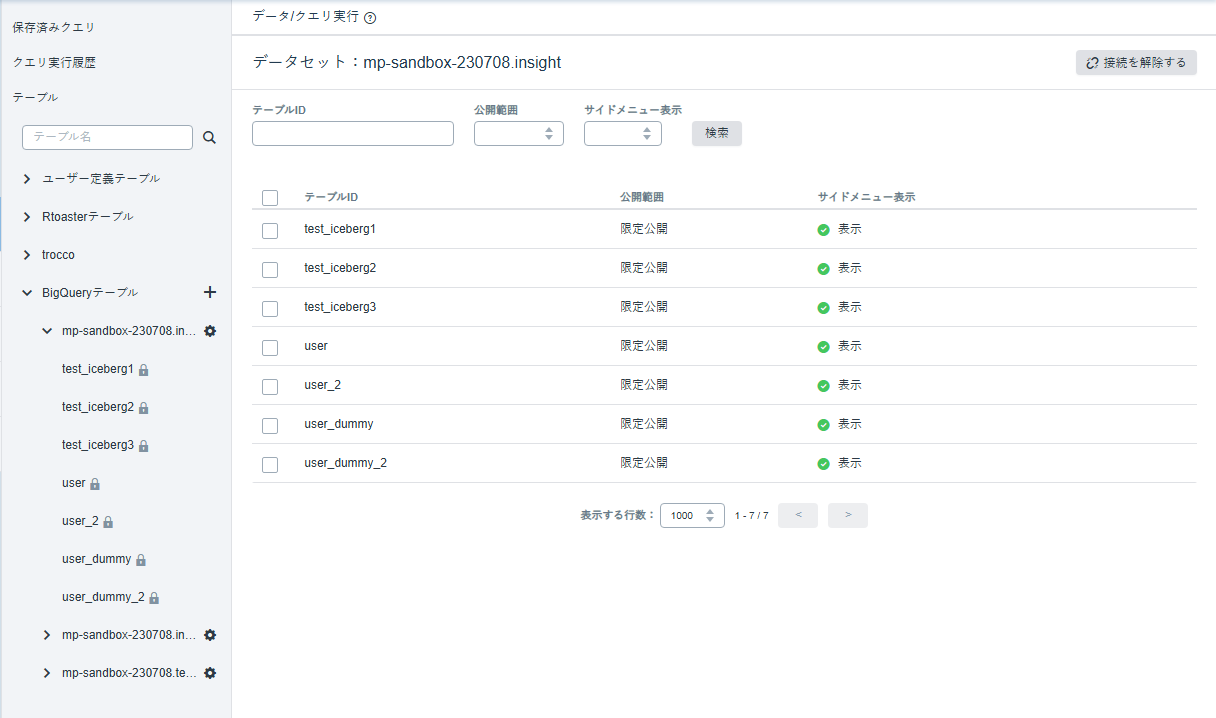
Task: Check the user row checkbox
Action: [270, 348]
